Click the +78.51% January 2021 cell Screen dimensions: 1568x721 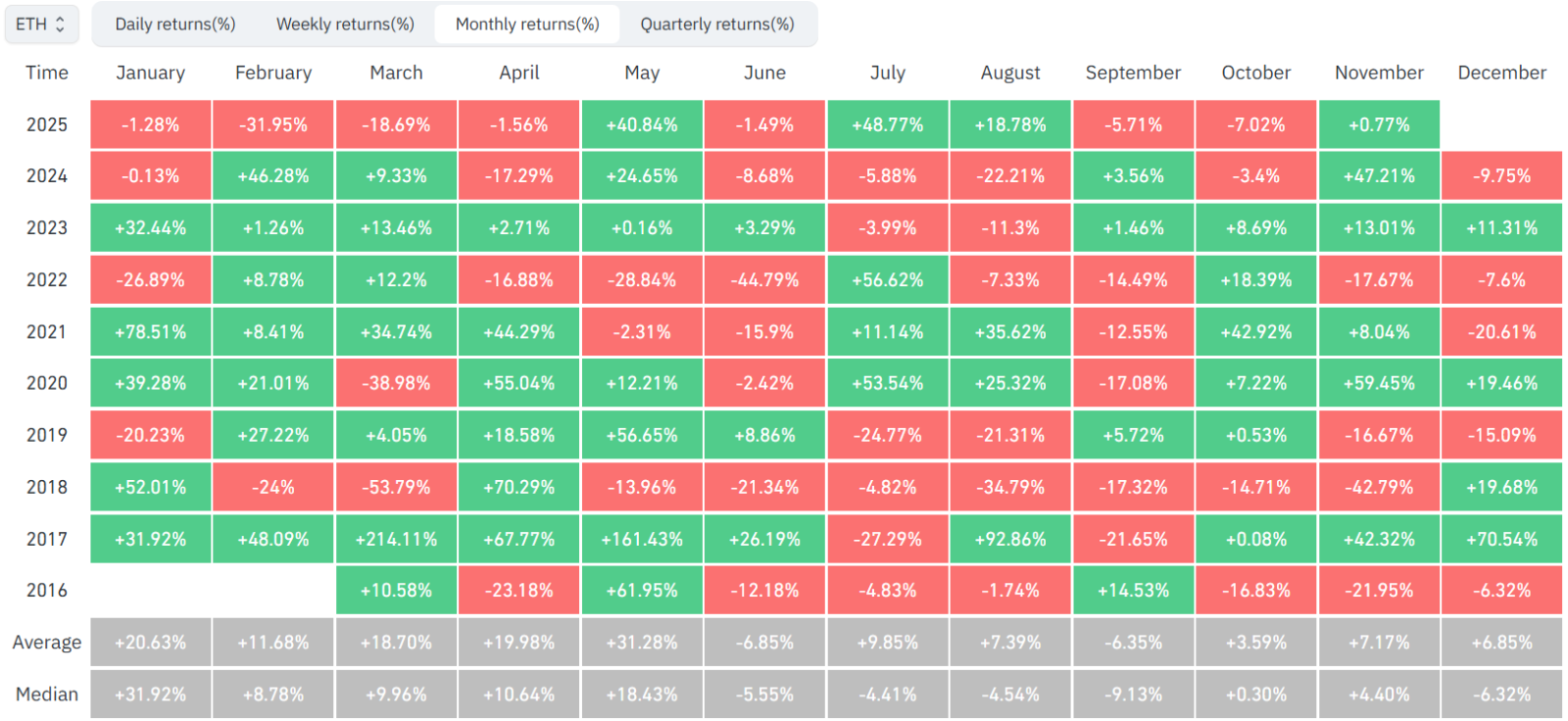tap(150, 332)
